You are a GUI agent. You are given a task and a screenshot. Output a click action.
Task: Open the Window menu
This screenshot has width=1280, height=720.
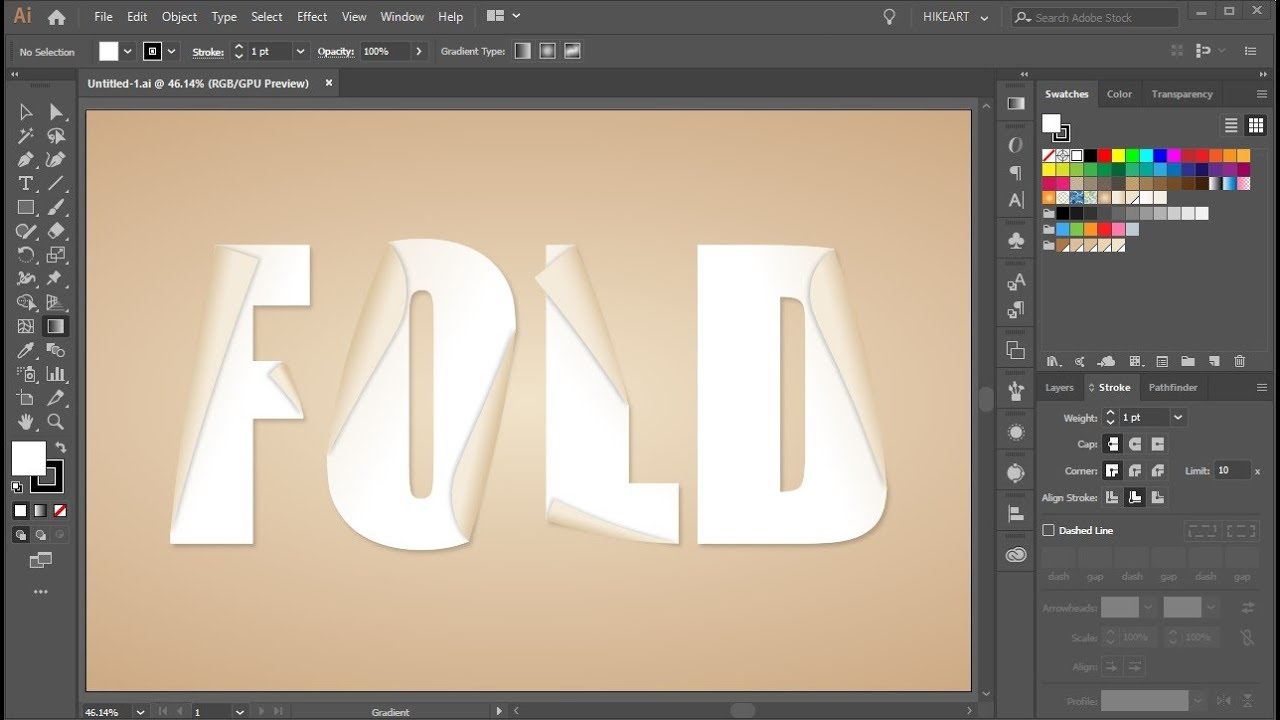[x=402, y=17]
